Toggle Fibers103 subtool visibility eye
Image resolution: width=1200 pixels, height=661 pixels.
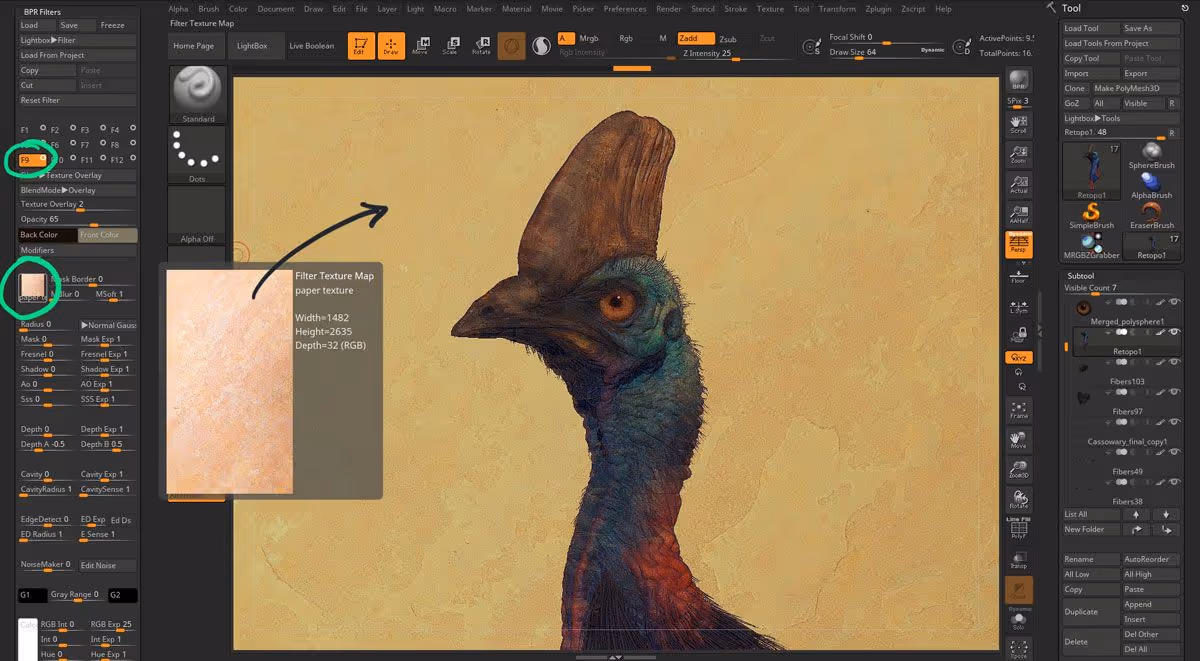click(x=1175, y=362)
